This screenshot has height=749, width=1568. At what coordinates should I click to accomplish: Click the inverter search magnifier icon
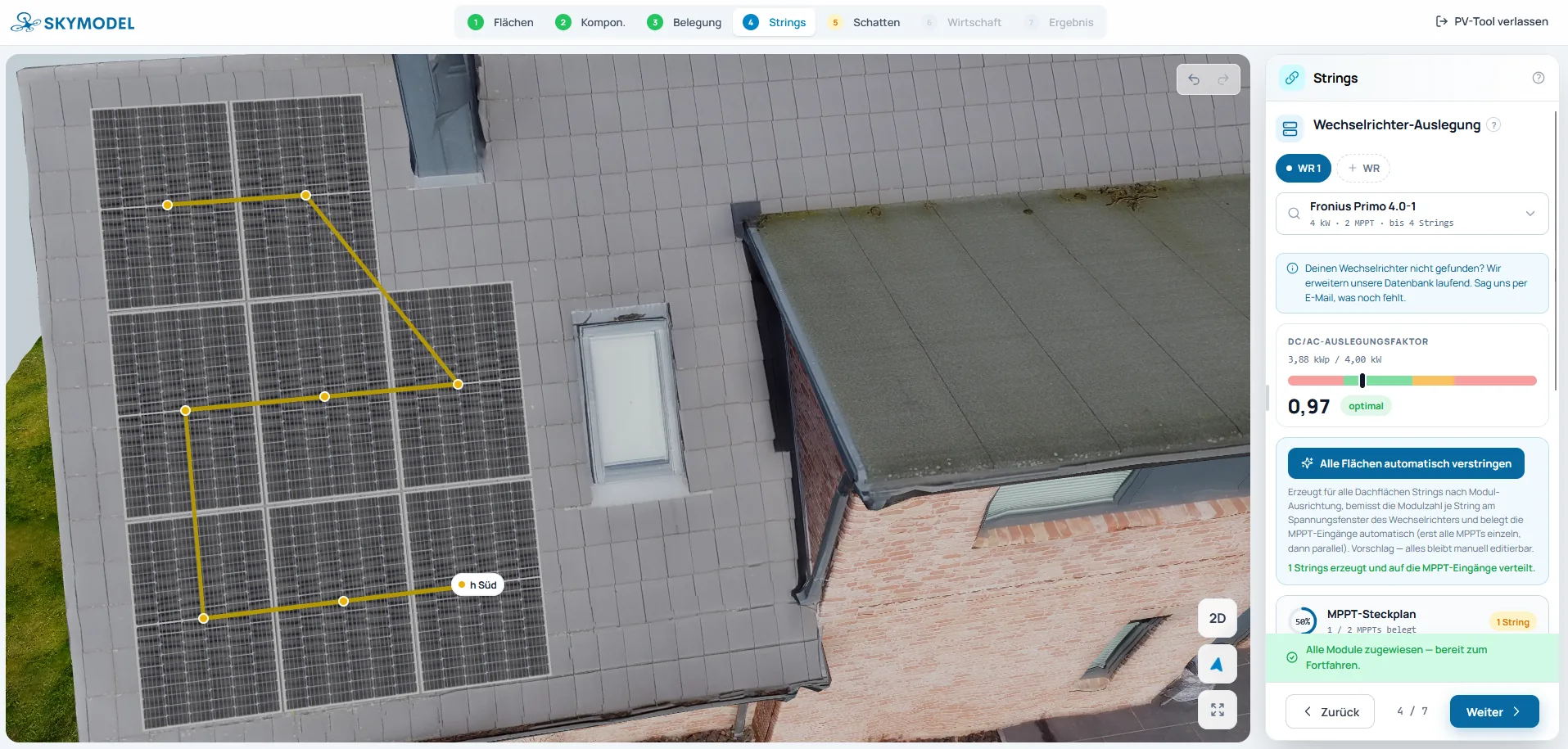coord(1295,214)
